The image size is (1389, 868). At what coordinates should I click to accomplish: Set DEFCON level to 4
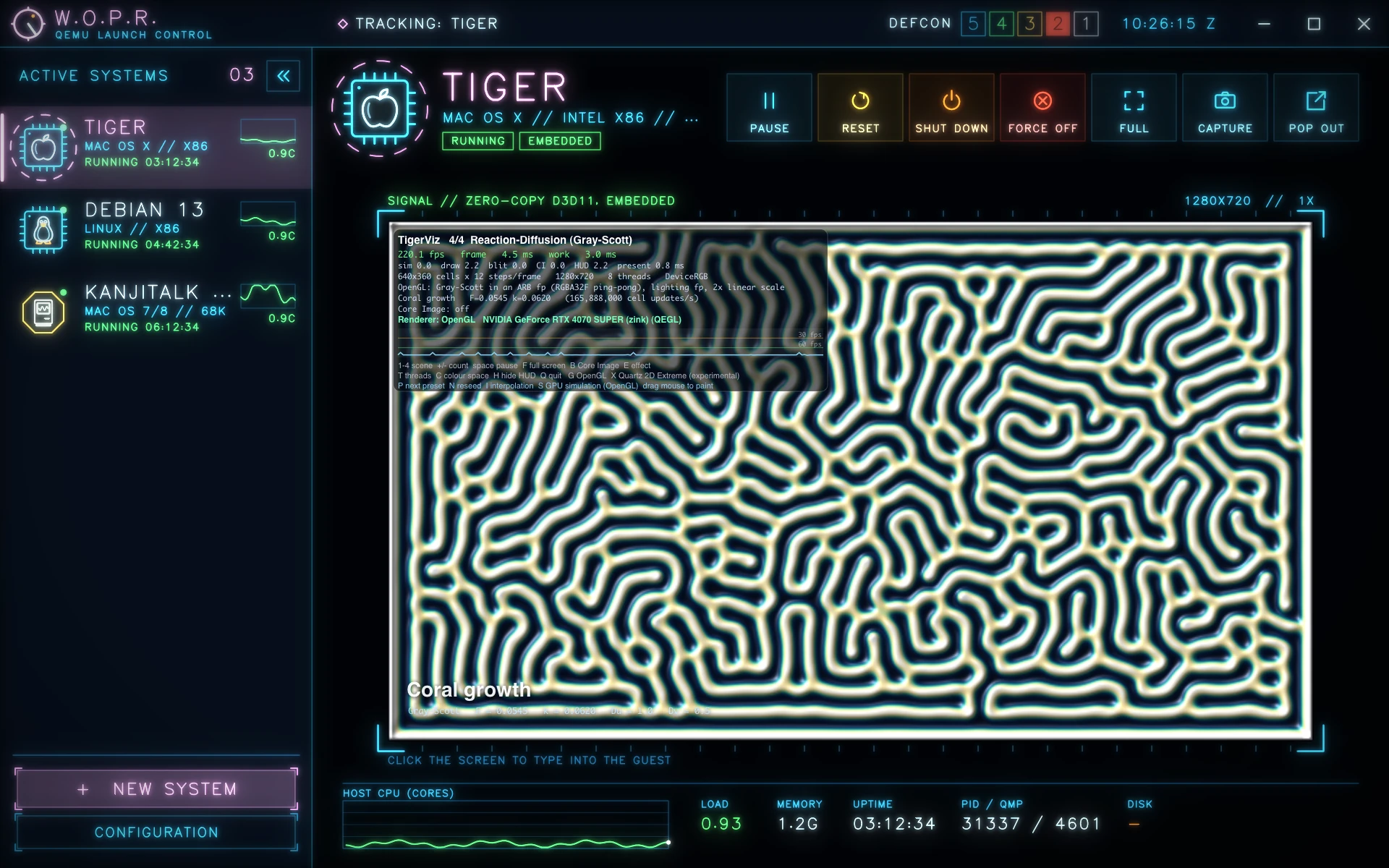tap(1001, 24)
